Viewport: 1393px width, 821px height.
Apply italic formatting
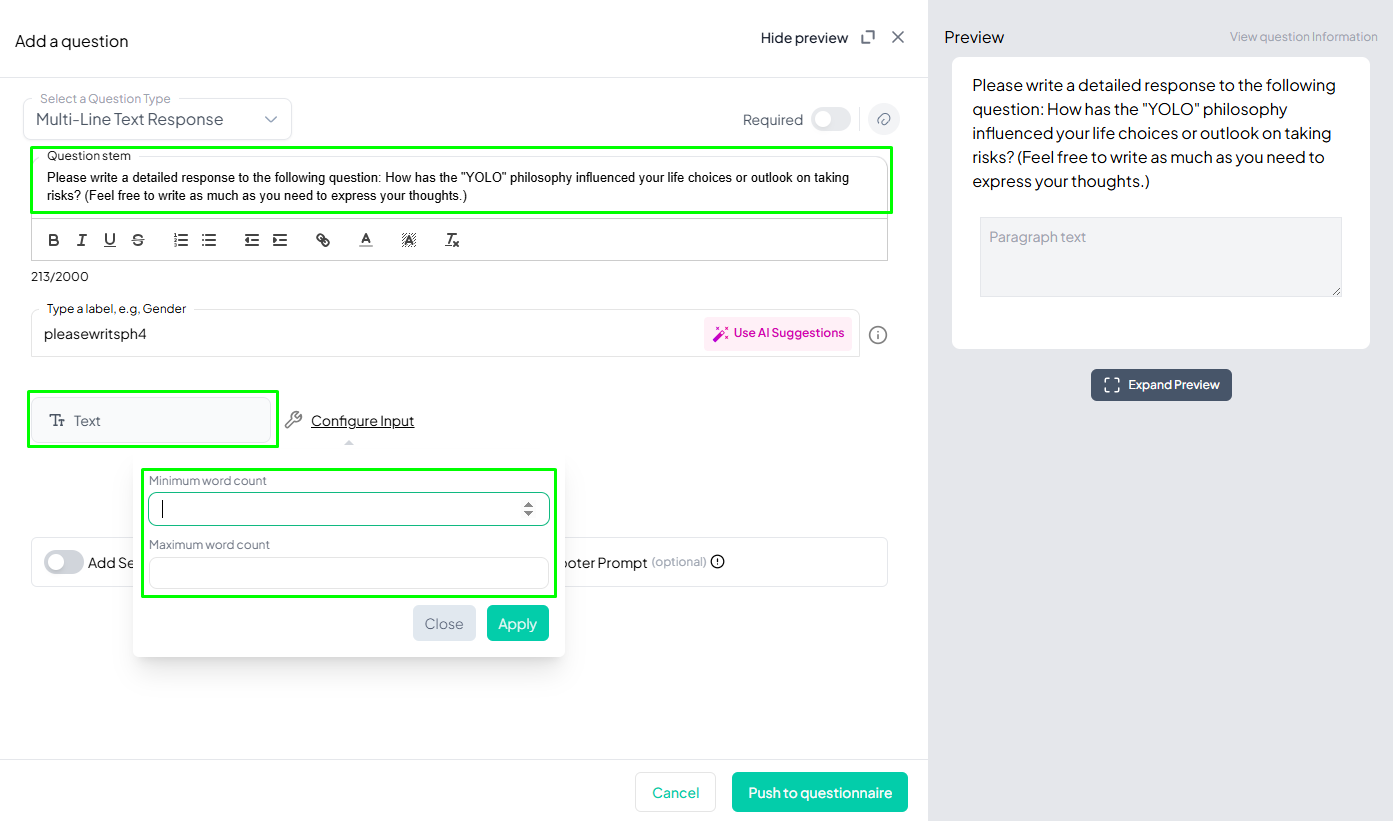point(82,240)
